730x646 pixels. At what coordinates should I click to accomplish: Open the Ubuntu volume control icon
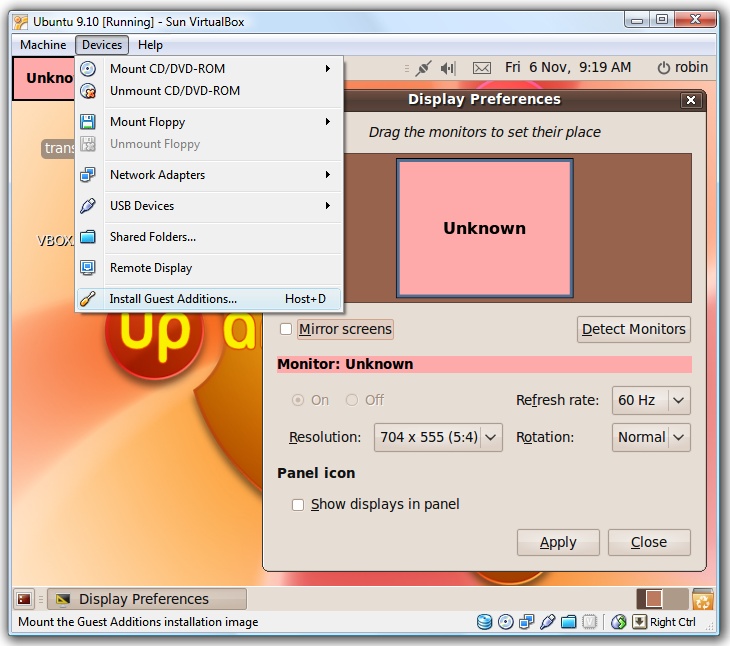pyautogui.click(x=448, y=68)
